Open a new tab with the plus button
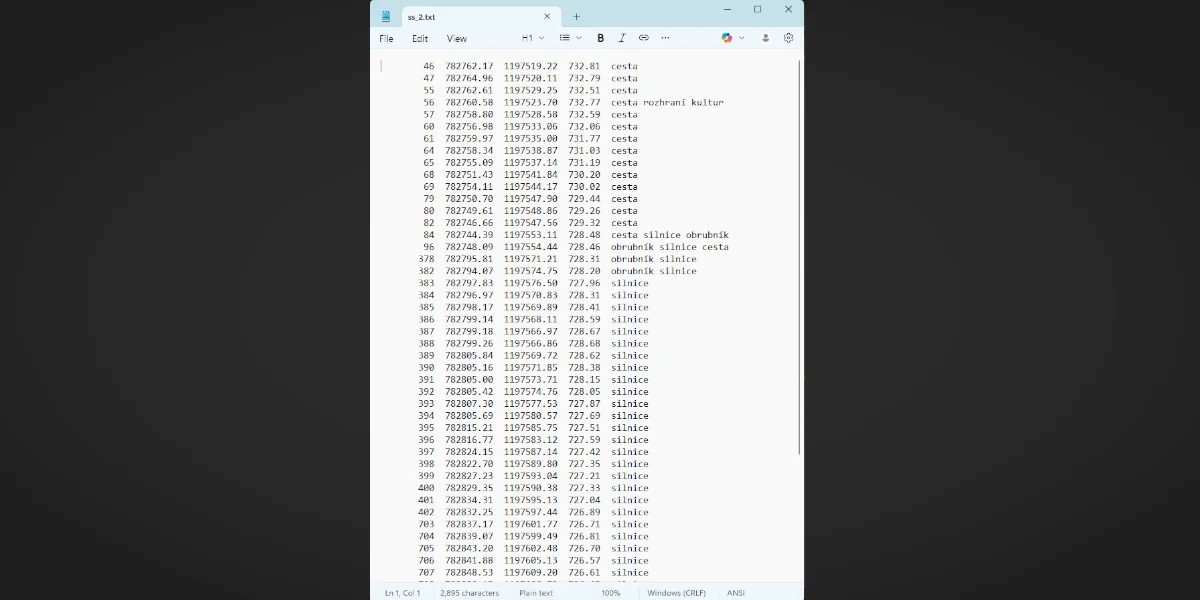Image resolution: width=1200 pixels, height=600 pixels. (x=576, y=16)
